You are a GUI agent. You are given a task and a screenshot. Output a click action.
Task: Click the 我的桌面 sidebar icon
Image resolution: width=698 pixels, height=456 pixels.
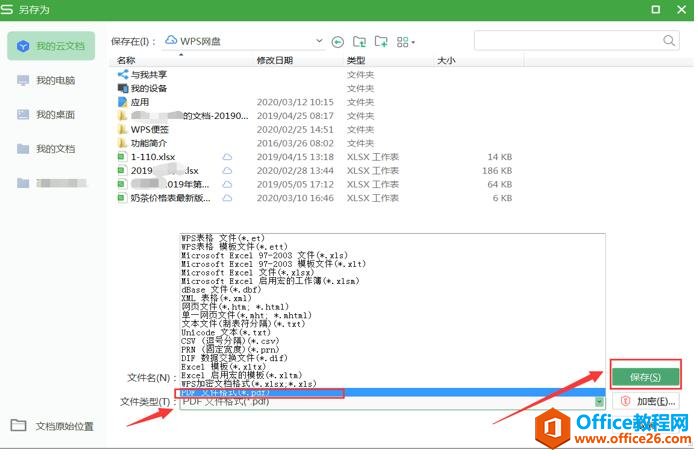pyautogui.click(x=23, y=114)
